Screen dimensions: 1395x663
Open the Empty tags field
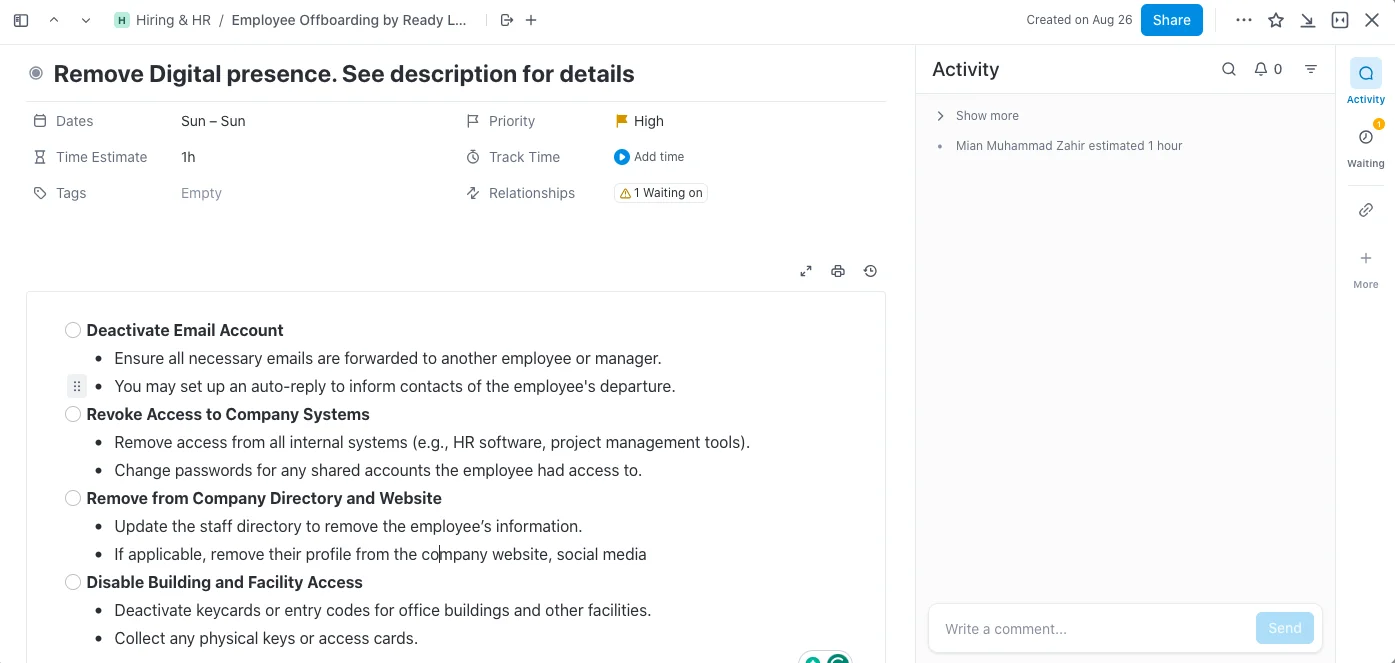pos(201,193)
